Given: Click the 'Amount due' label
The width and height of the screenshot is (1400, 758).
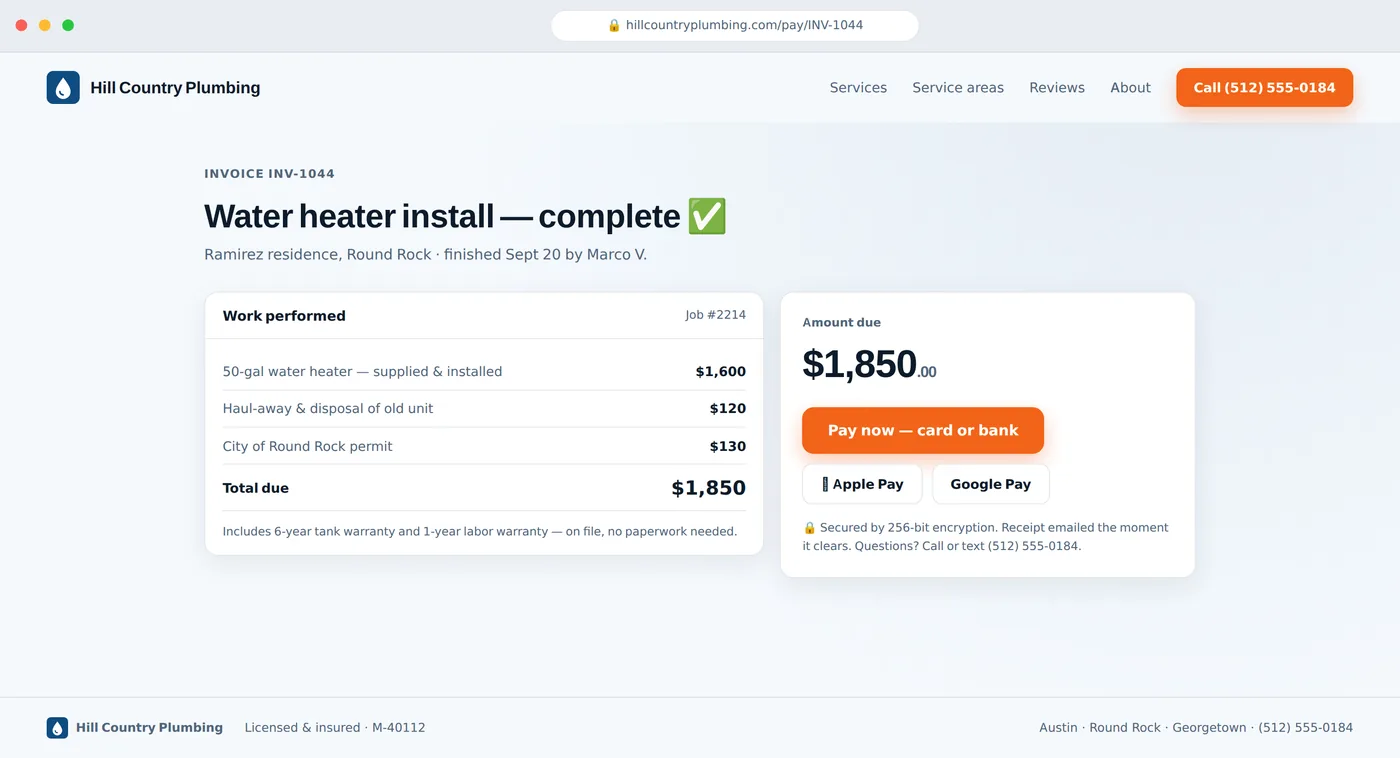Looking at the screenshot, I should coord(841,323).
